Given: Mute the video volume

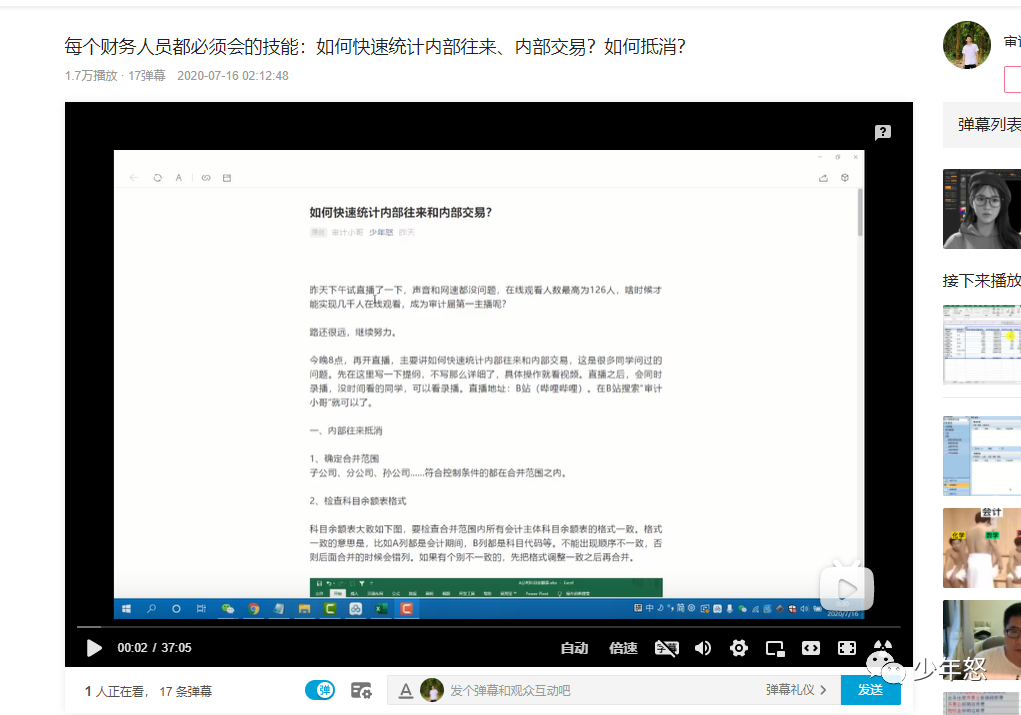Looking at the screenshot, I should pyautogui.click(x=702, y=648).
